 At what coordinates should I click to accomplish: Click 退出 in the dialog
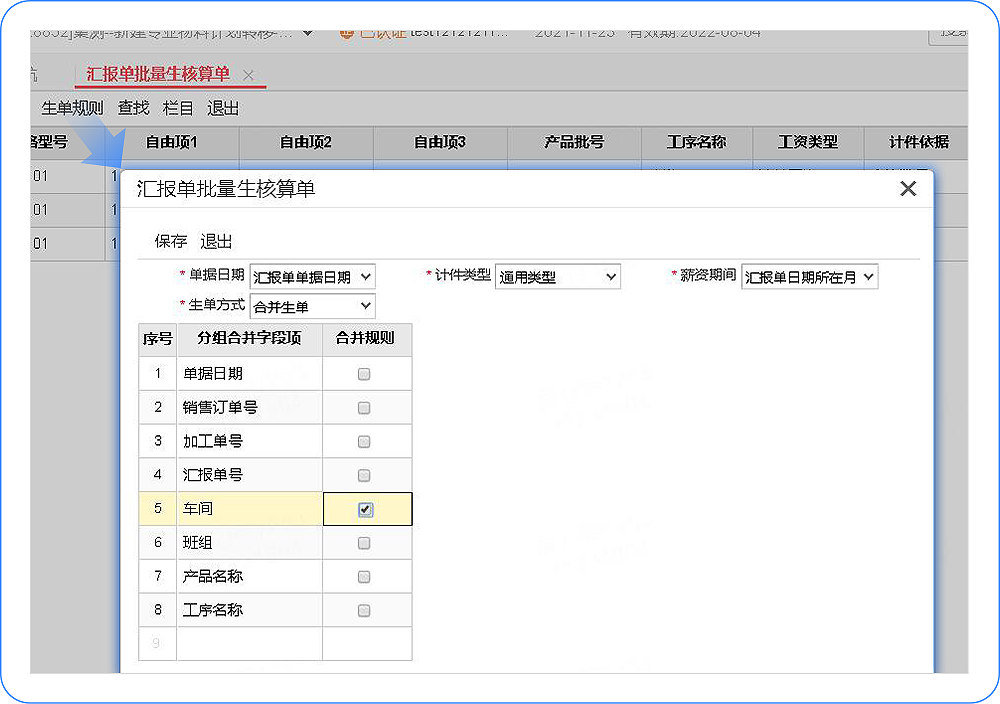click(x=216, y=241)
